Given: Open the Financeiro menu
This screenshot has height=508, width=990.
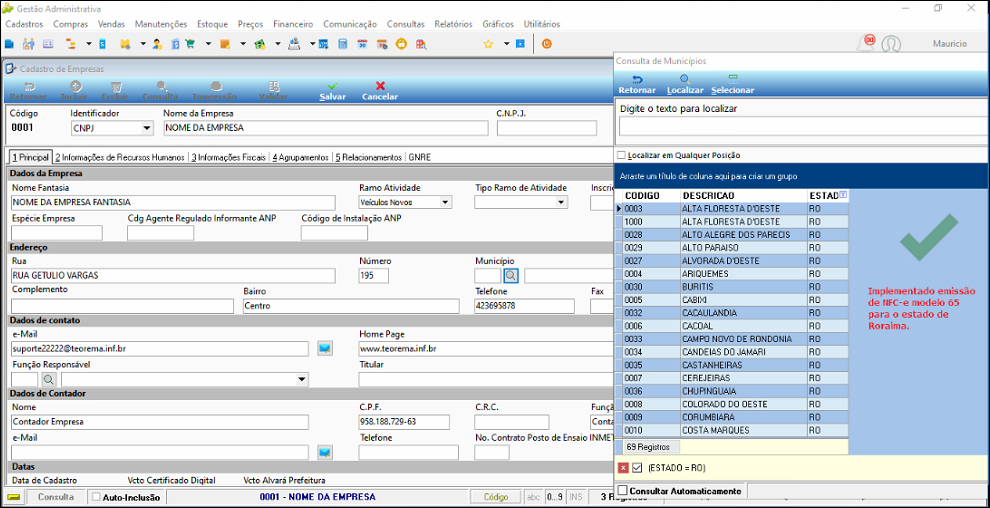Looking at the screenshot, I should pyautogui.click(x=293, y=25).
